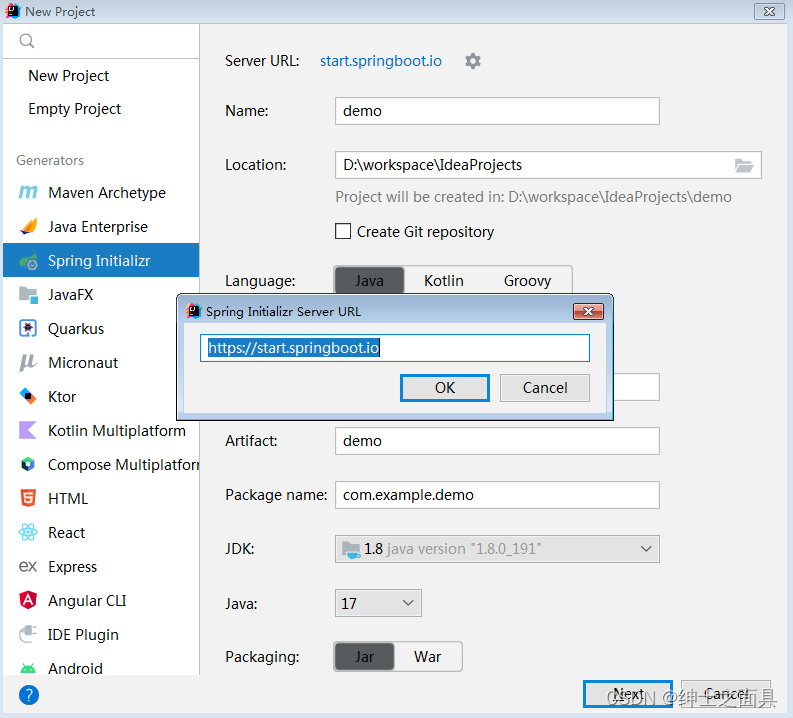Cancel the New Project wizard
The image size is (793, 718).
click(x=726, y=694)
